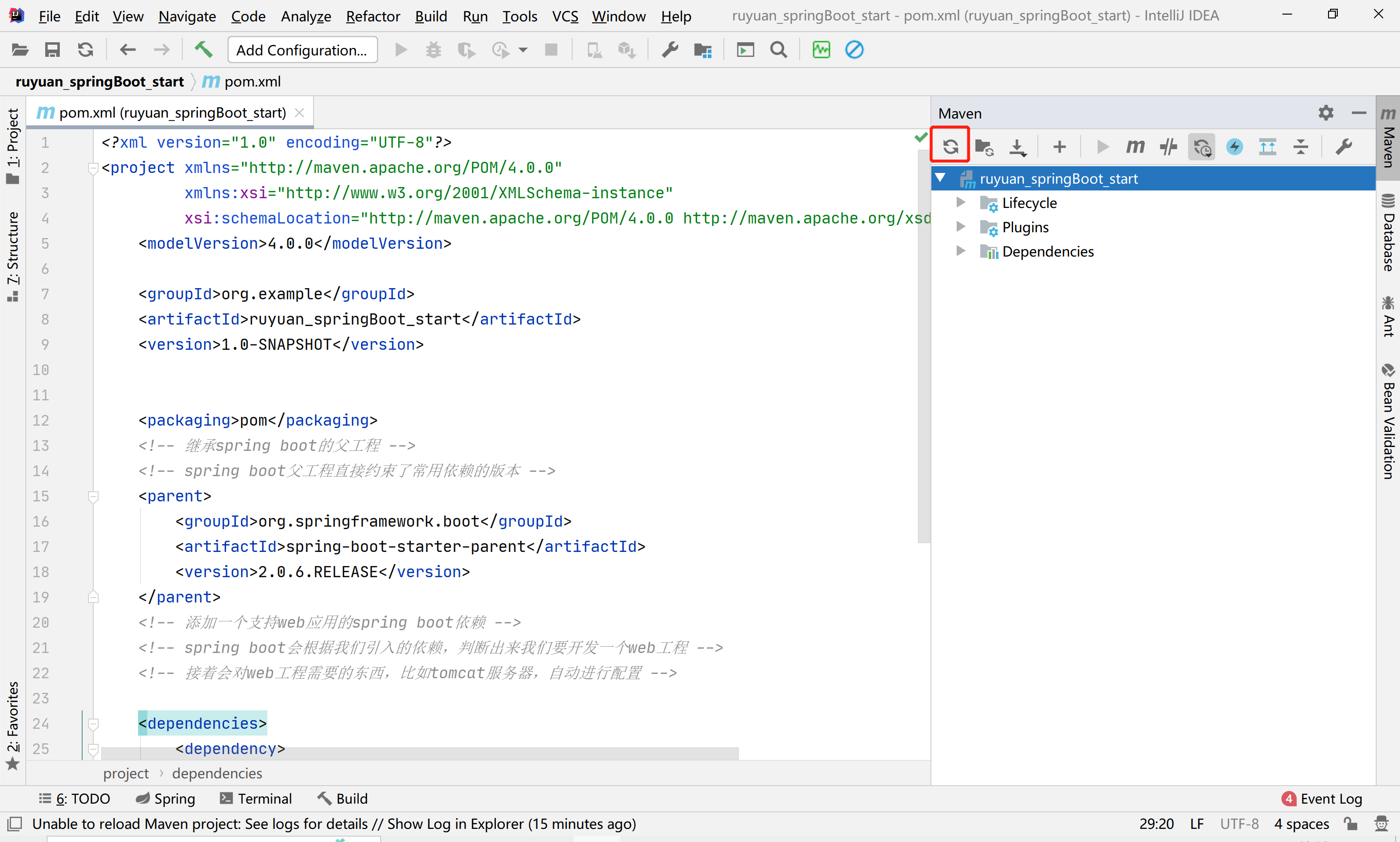The image size is (1400, 842).
Task: Click the Download Sources and Documentation icon
Action: (1018, 147)
